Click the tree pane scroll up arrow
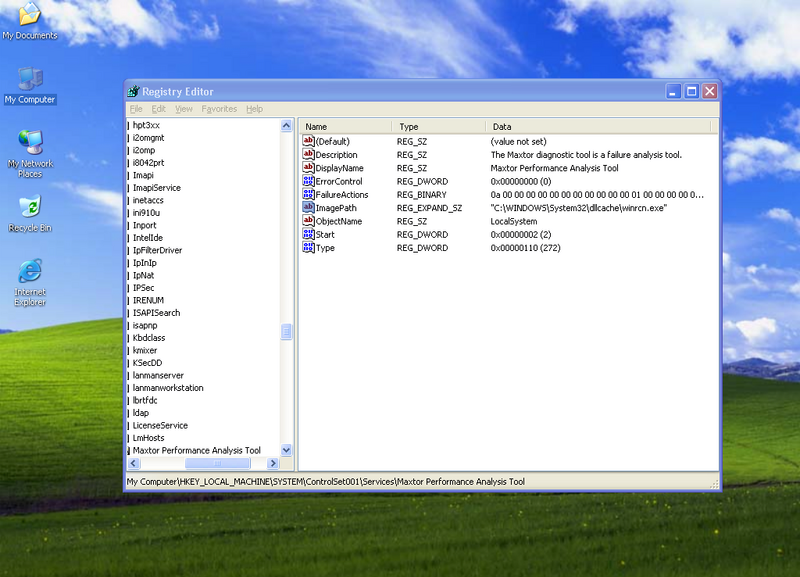This screenshot has width=800, height=577. (286, 125)
